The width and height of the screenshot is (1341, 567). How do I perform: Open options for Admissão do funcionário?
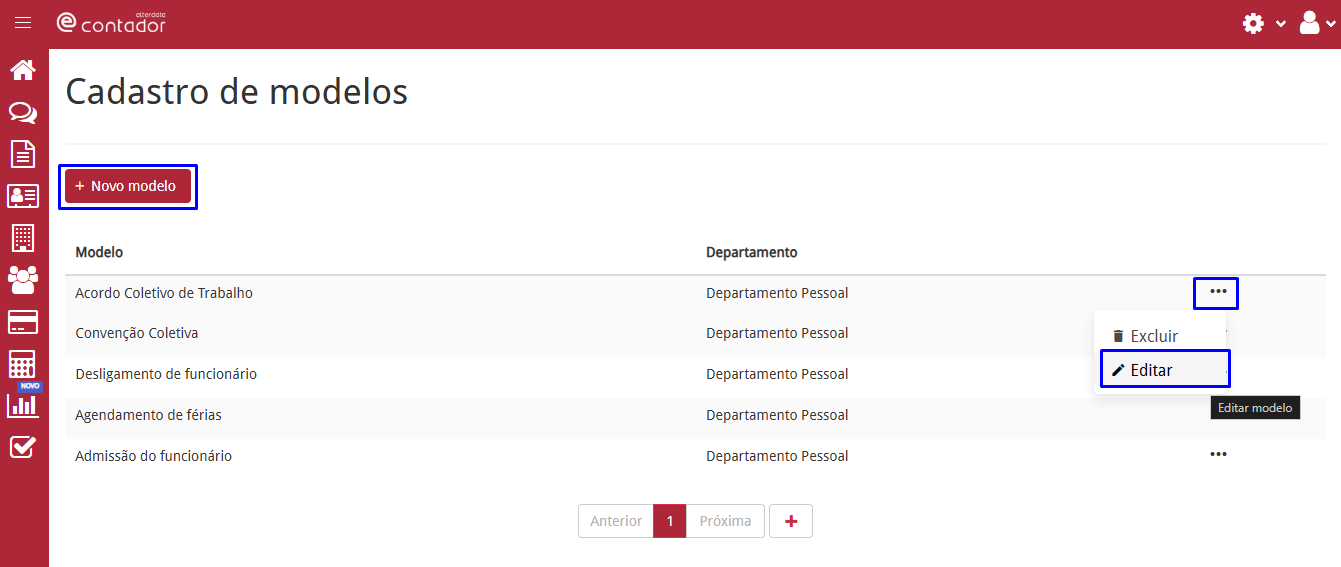pos(1218,454)
